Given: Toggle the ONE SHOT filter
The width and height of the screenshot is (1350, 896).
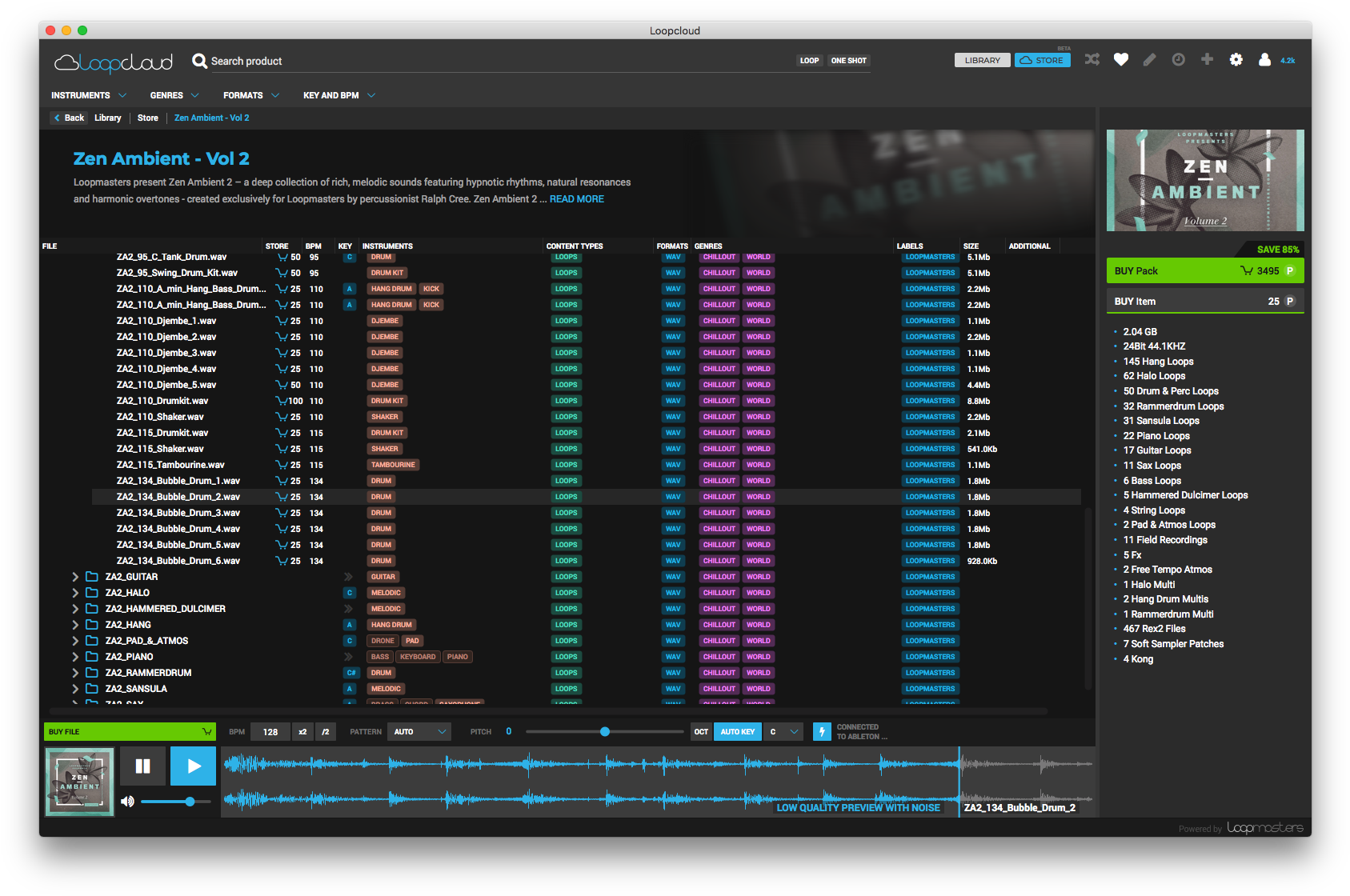Looking at the screenshot, I should [848, 61].
